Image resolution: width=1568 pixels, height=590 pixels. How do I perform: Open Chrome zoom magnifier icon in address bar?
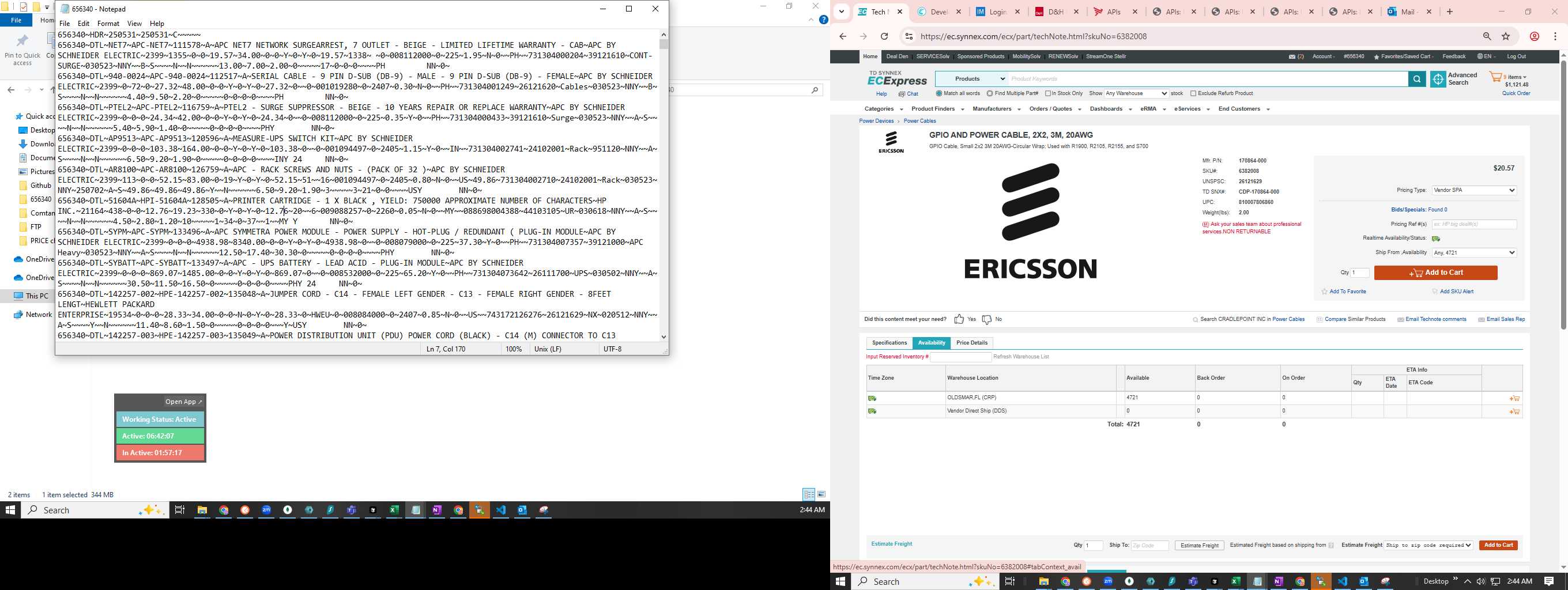click(x=1487, y=36)
